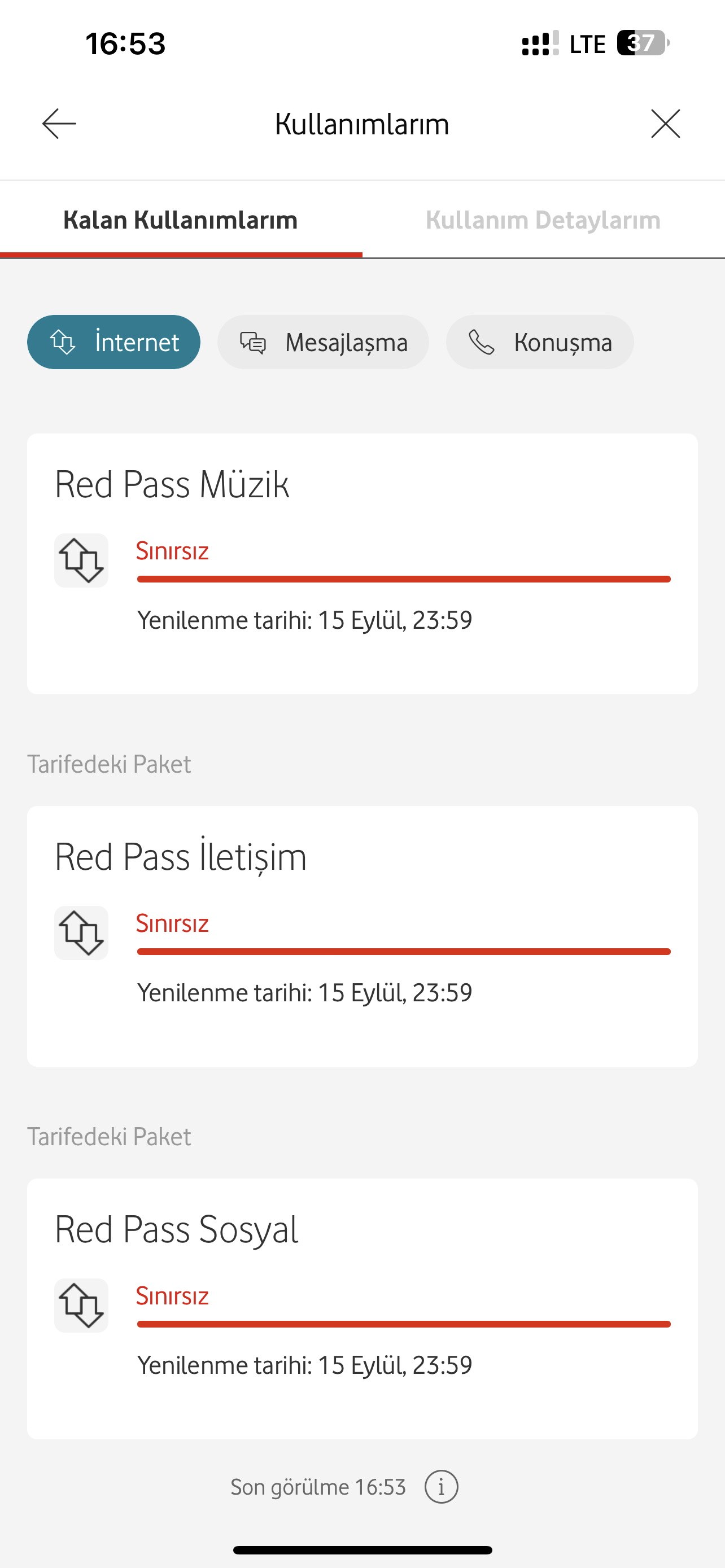
Task: Select the İnternet filter chip
Action: point(114,342)
